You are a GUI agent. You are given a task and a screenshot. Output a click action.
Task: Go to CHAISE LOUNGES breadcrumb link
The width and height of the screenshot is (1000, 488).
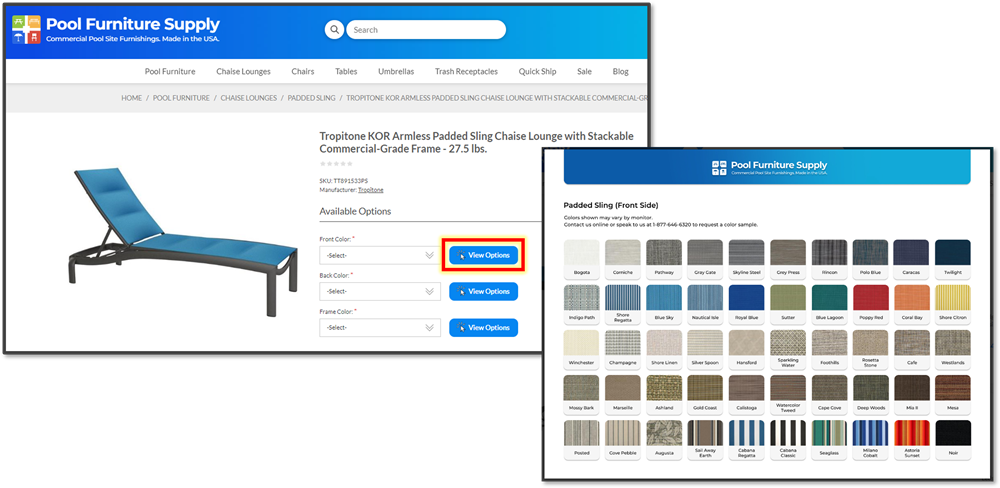(249, 98)
